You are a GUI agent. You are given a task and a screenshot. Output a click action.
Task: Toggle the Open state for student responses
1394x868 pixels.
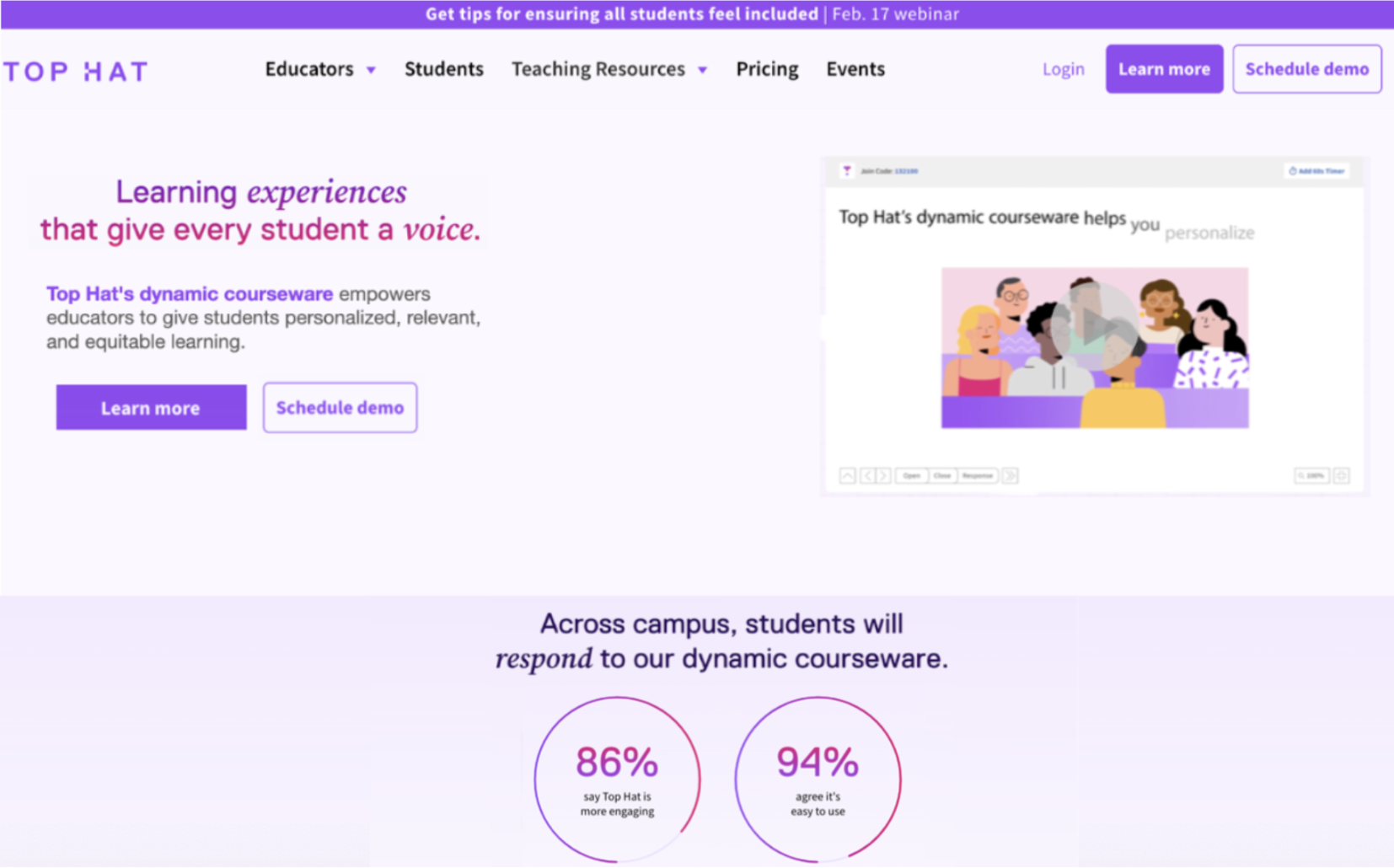tap(913, 475)
